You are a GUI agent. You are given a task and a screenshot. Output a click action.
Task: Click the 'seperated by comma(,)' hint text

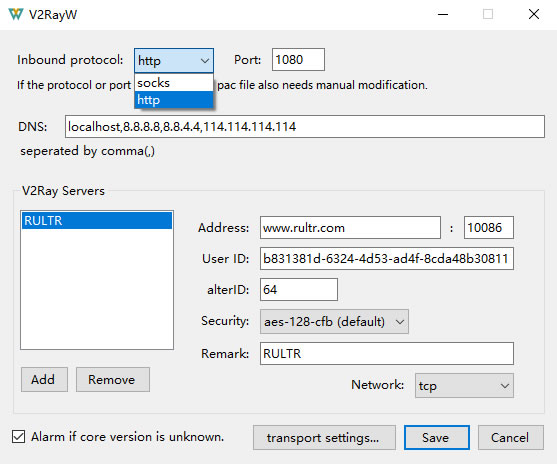click(87, 151)
